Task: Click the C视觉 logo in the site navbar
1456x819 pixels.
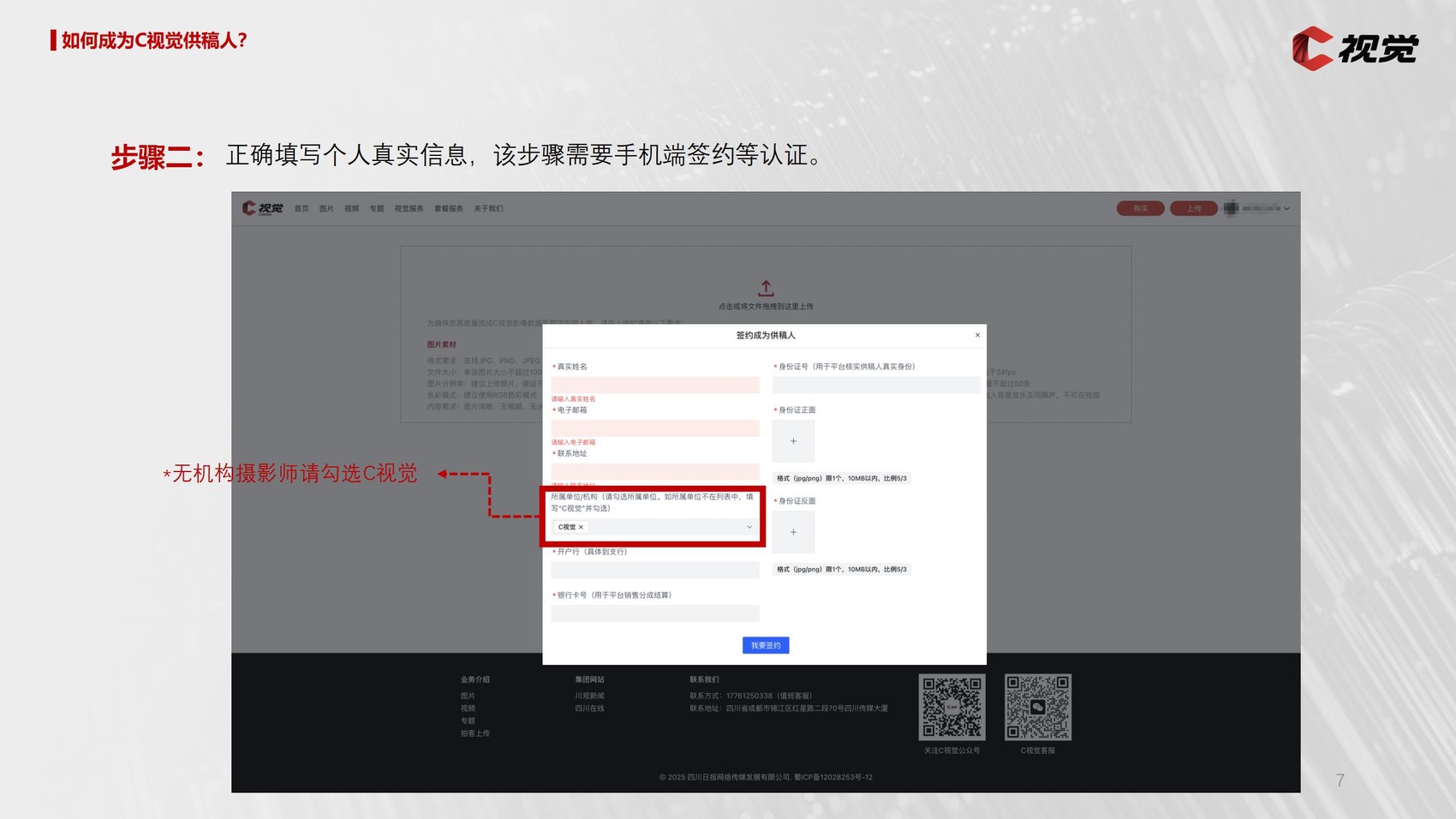Action: (262, 208)
